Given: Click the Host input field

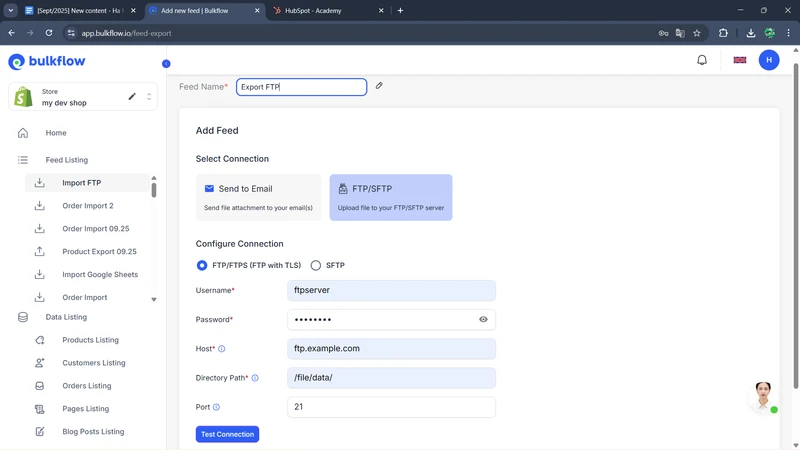Looking at the screenshot, I should 391,349.
